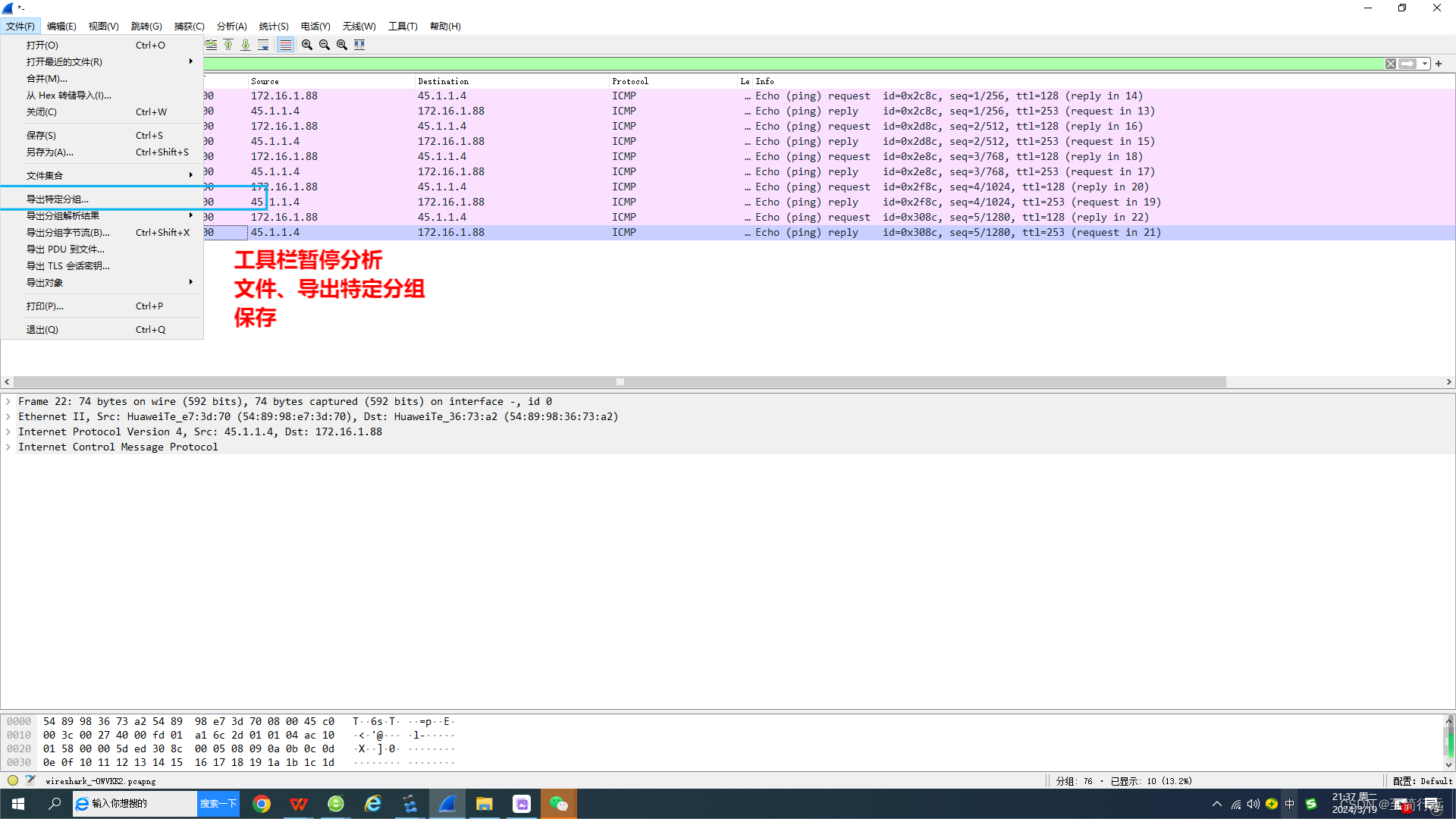Viewport: 1456px width, 819px height.
Task: Sort by the Destination column header
Action: tap(513, 81)
